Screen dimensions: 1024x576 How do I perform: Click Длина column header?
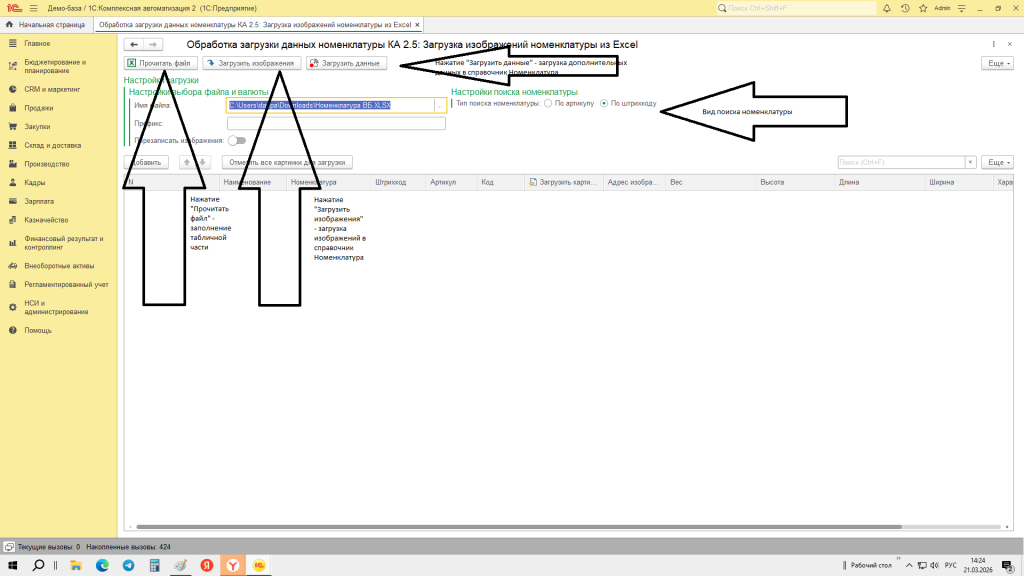[x=880, y=182]
